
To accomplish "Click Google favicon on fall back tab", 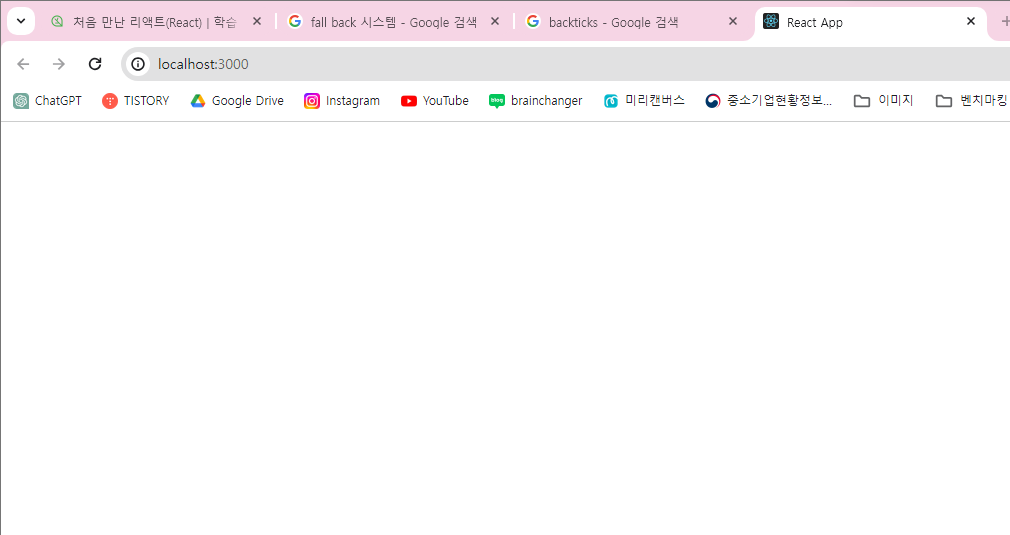I will tap(295, 22).
